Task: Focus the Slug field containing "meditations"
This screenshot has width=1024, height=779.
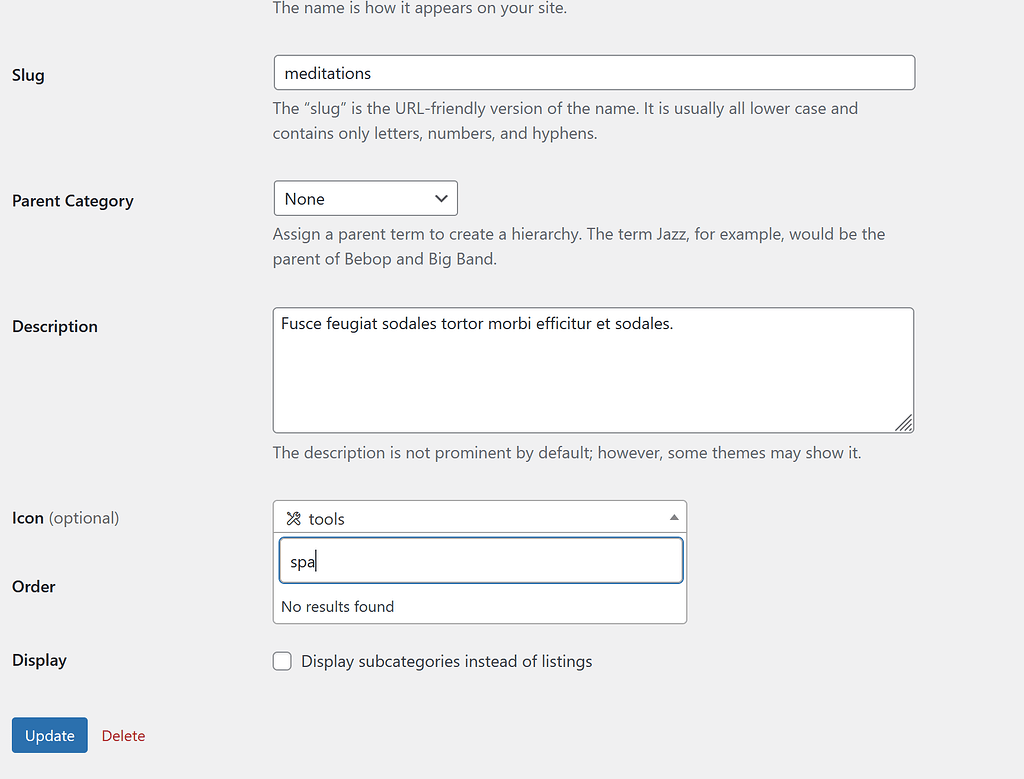Action: coord(594,73)
